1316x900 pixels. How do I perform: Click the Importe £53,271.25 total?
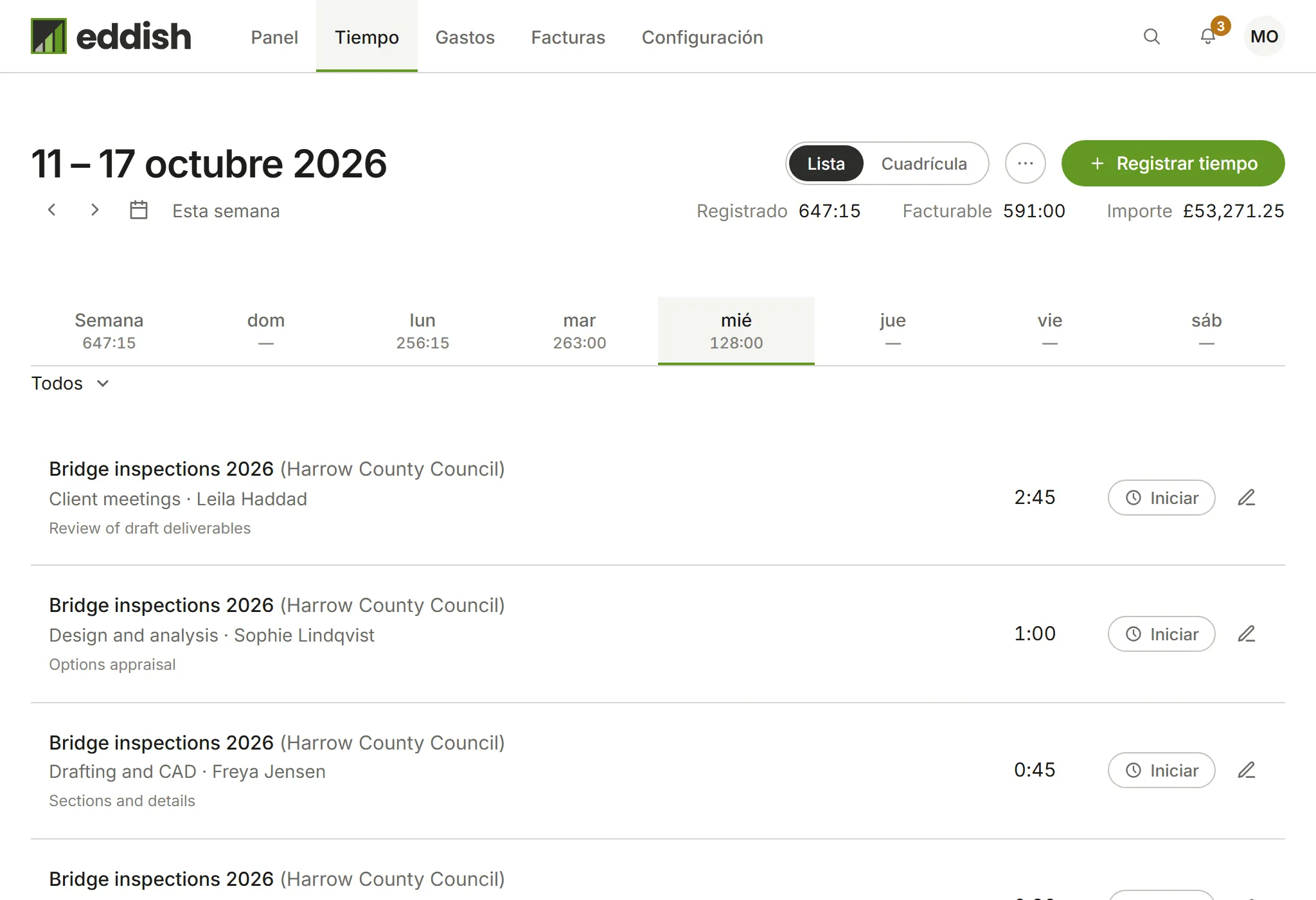pyautogui.click(x=1195, y=211)
